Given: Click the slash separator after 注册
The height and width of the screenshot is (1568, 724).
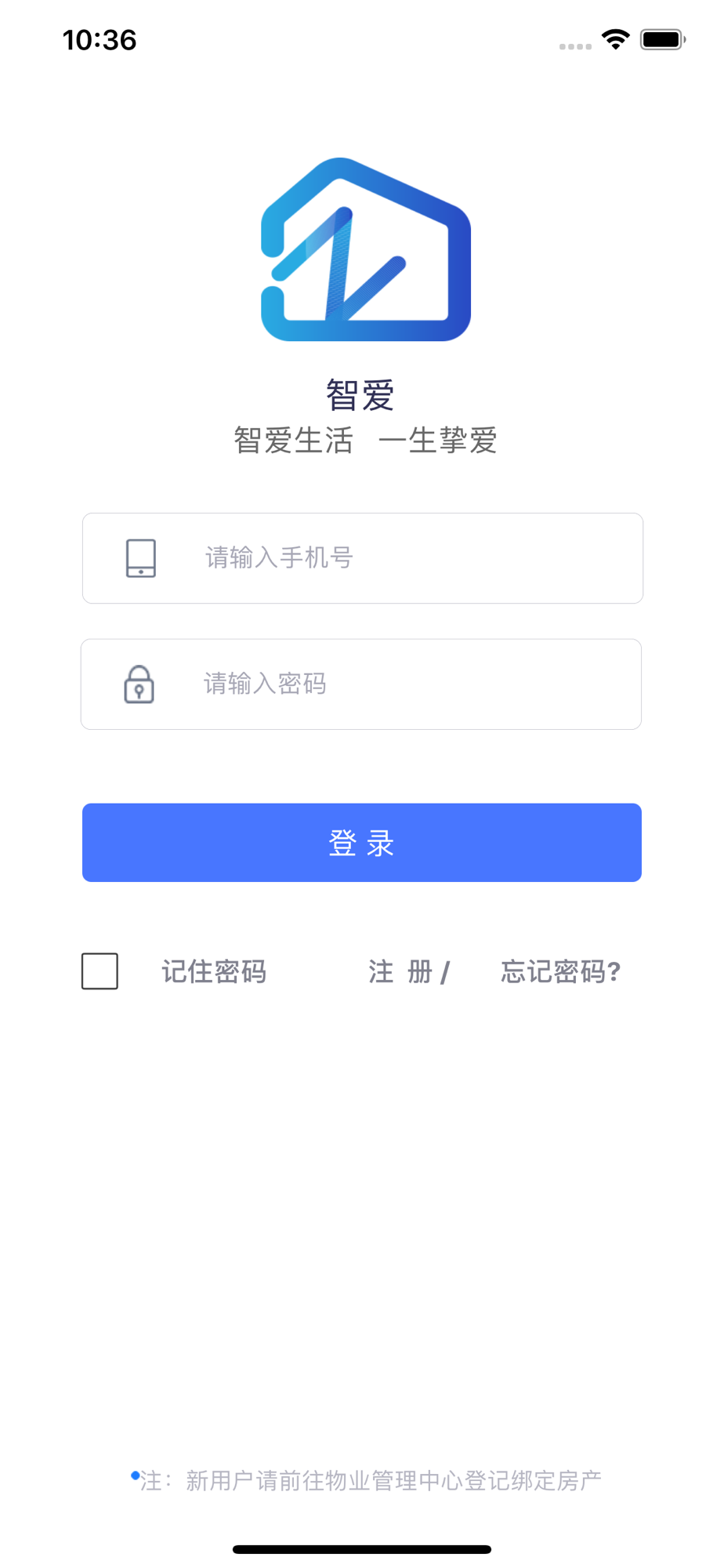Looking at the screenshot, I should click(445, 973).
